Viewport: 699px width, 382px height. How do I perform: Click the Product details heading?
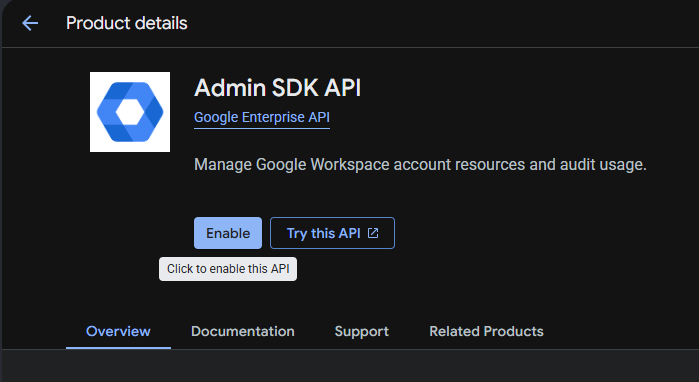click(x=127, y=23)
